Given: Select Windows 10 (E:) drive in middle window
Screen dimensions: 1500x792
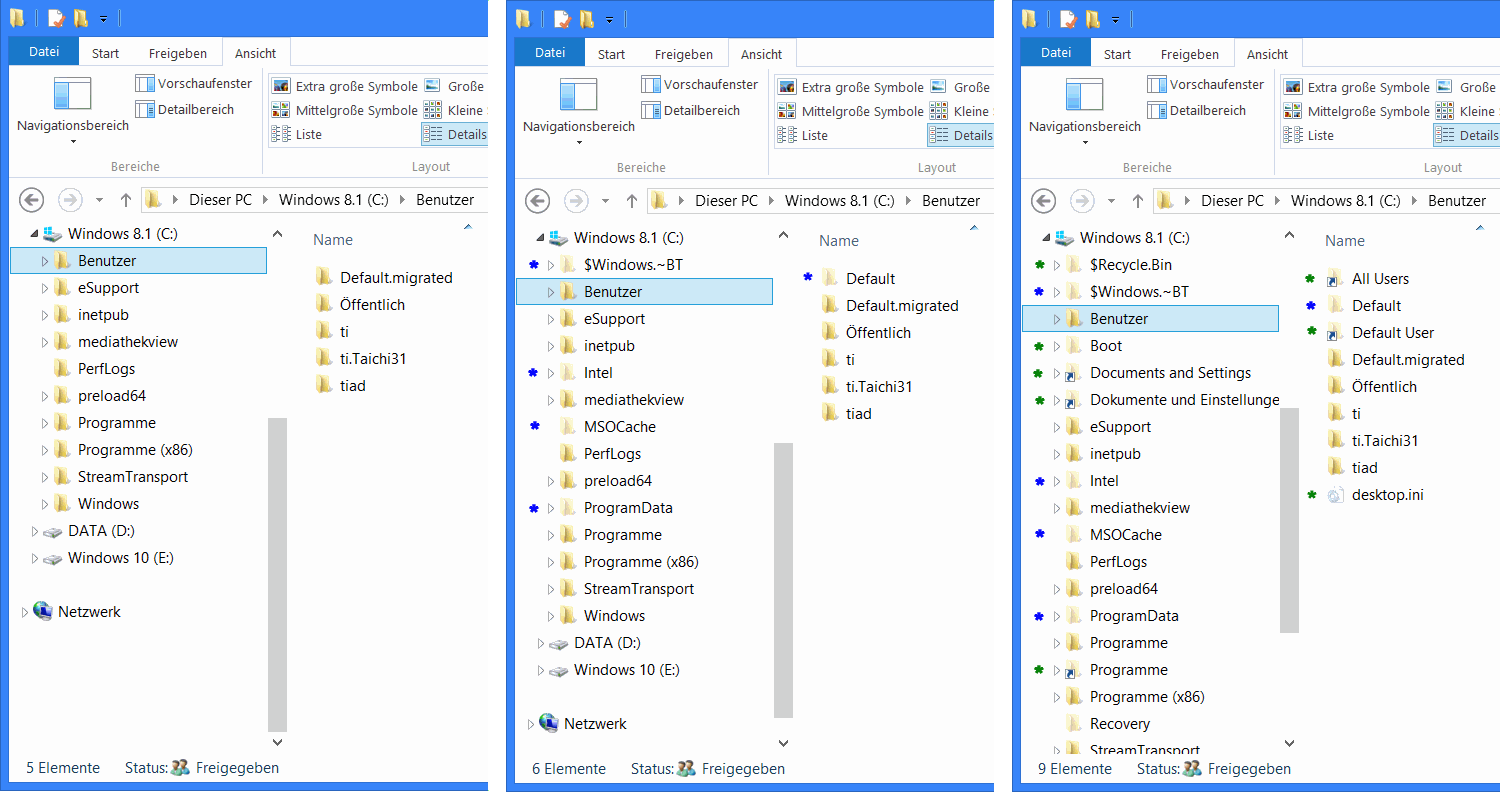Looking at the screenshot, I should pos(626,670).
